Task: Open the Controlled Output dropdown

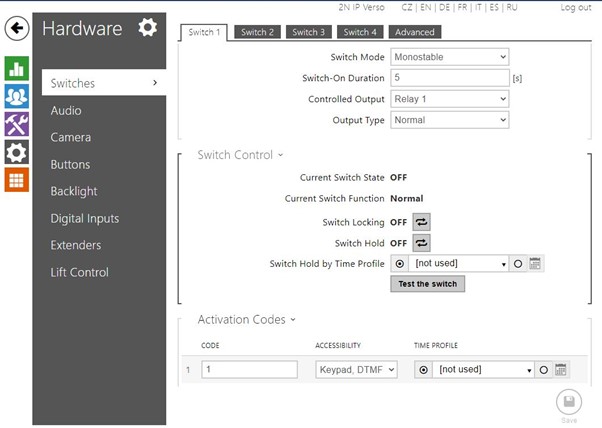Action: point(449,99)
